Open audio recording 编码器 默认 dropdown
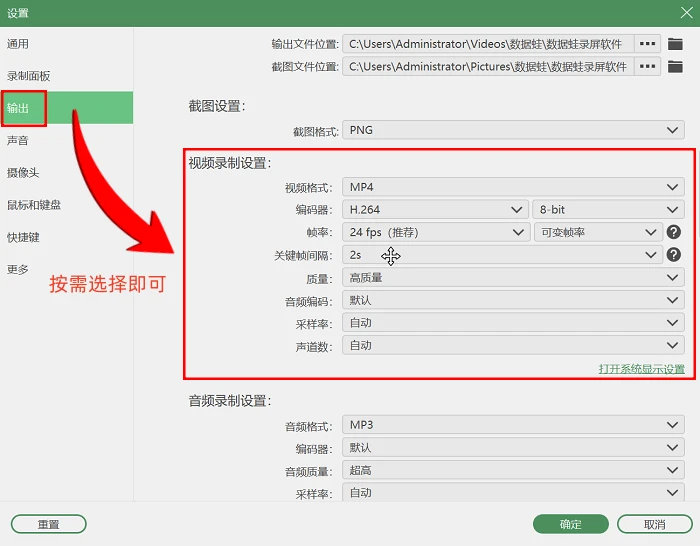This screenshot has height=546, width=700. click(x=513, y=447)
